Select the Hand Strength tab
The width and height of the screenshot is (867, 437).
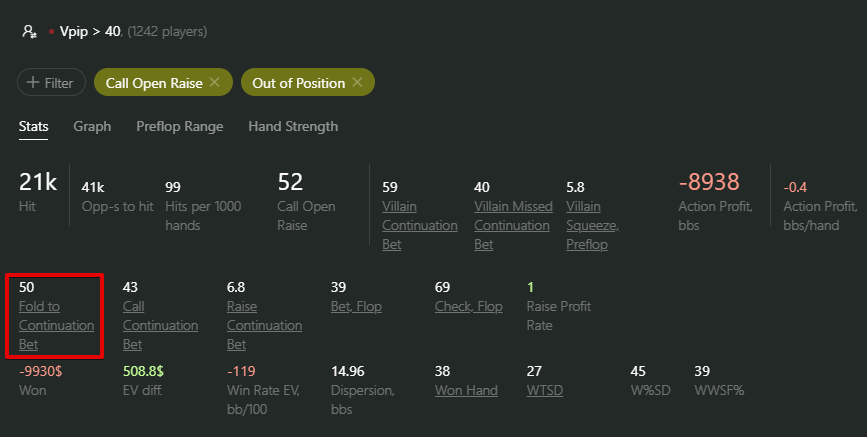click(293, 127)
